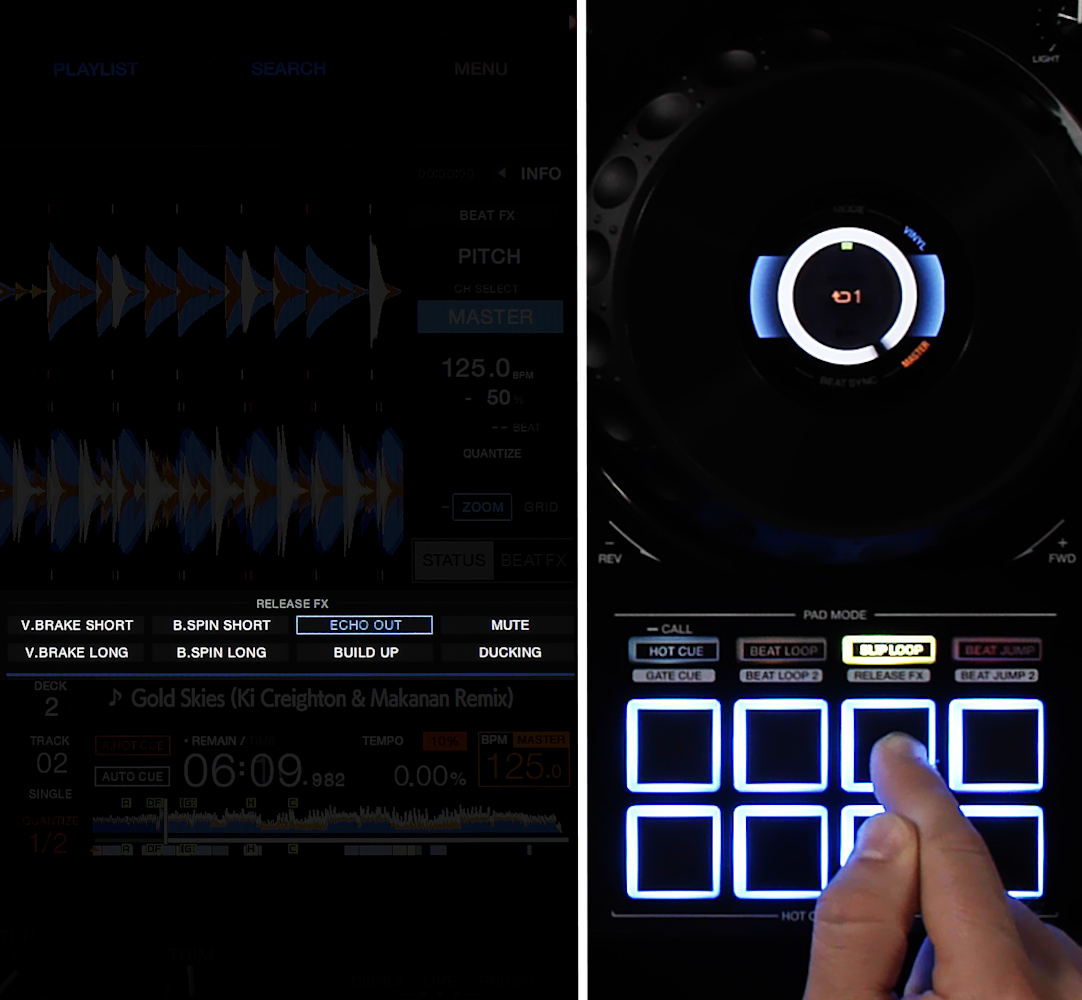Choose the V.BRAKE LONG release effect
This screenshot has height=1000, width=1082.
point(77,652)
